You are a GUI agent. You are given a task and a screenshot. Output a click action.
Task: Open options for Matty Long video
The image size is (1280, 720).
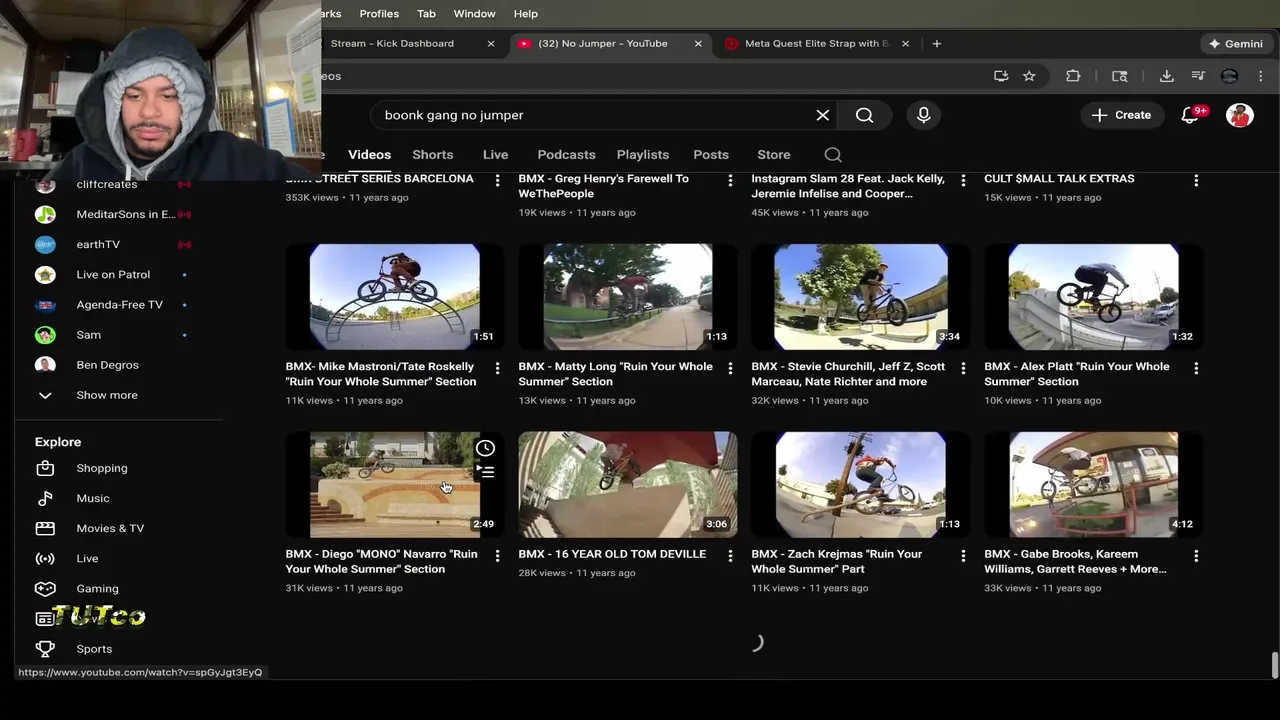[x=730, y=368]
